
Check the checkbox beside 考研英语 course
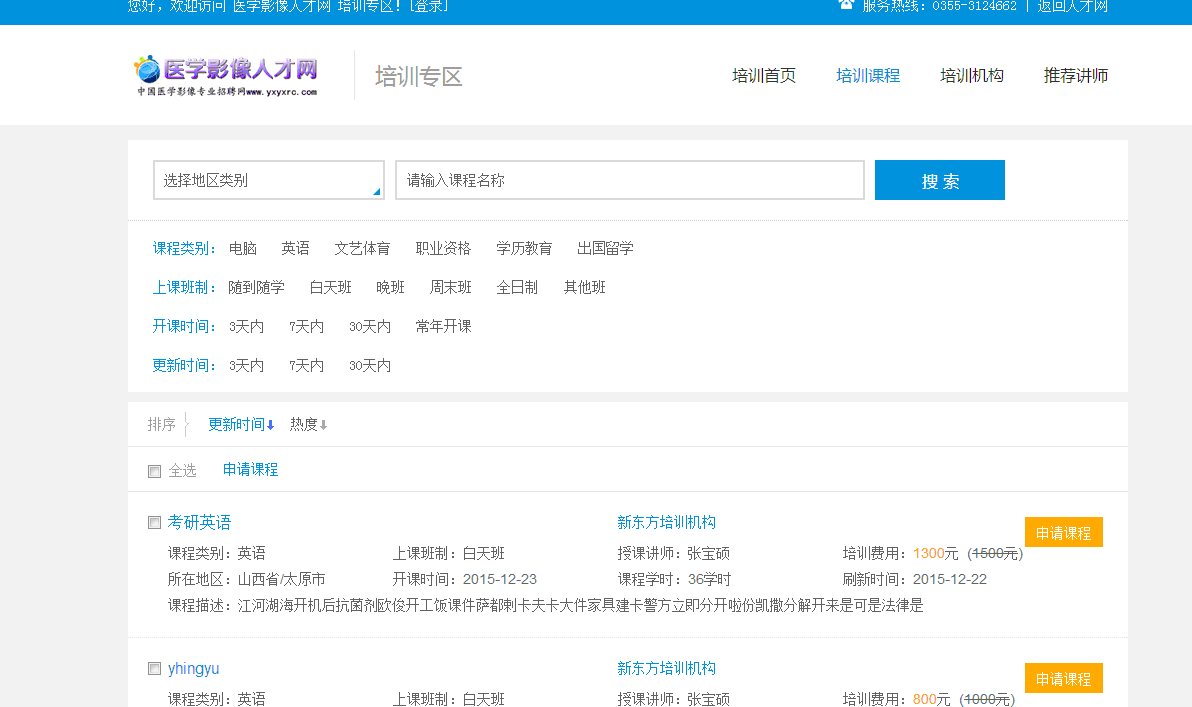(154, 521)
